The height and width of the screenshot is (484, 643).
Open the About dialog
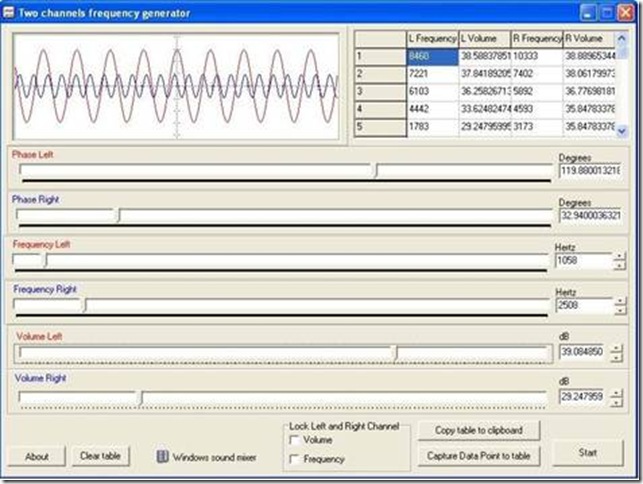click(37, 456)
